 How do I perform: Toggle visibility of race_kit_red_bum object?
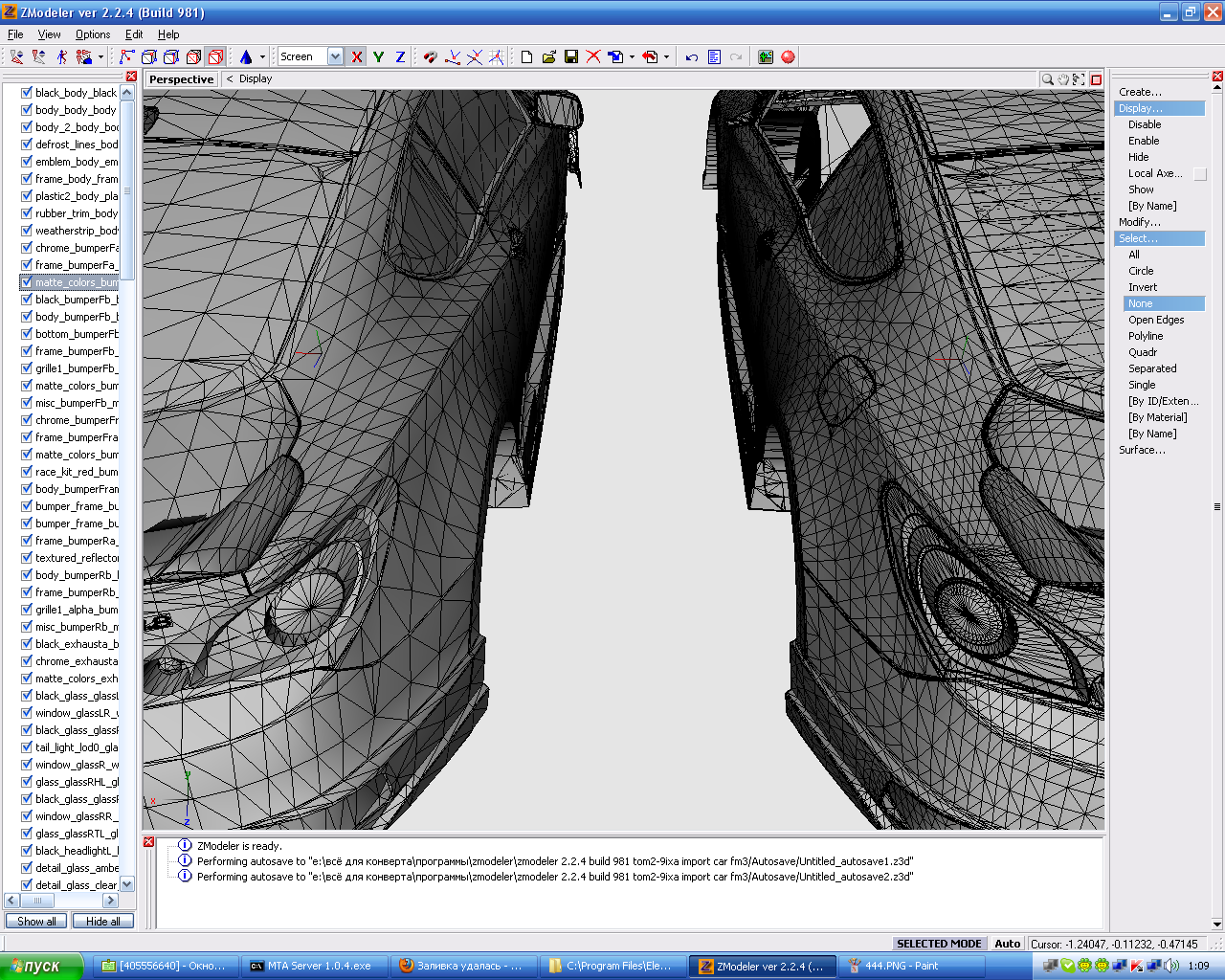pos(27,472)
